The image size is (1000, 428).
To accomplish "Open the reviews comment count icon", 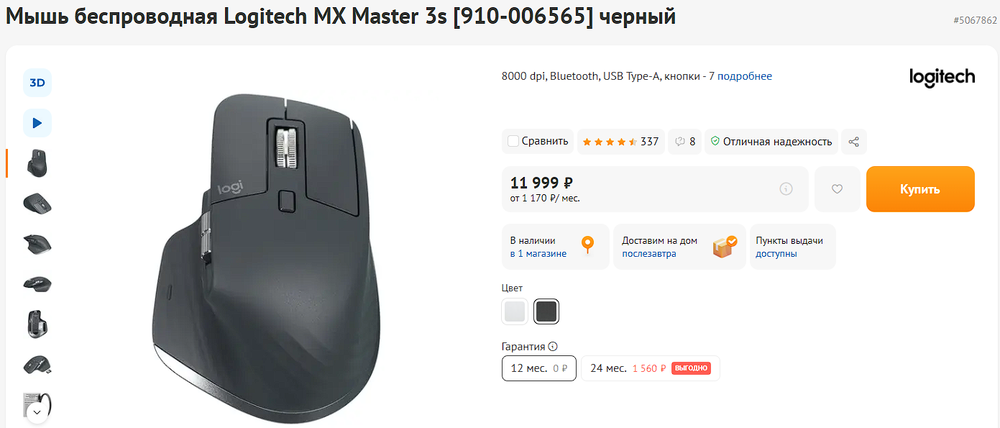I will (x=685, y=142).
